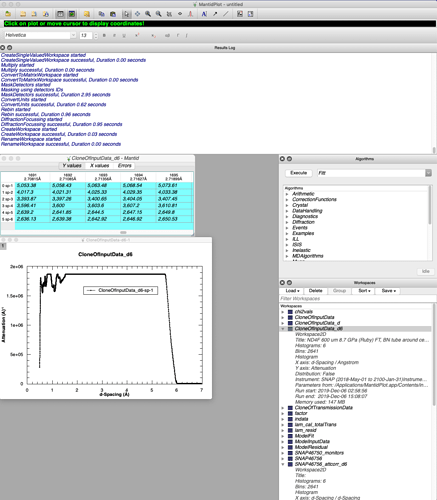Expand the chi2vals workspace entry
This screenshot has height=500, width=437.
point(283,312)
